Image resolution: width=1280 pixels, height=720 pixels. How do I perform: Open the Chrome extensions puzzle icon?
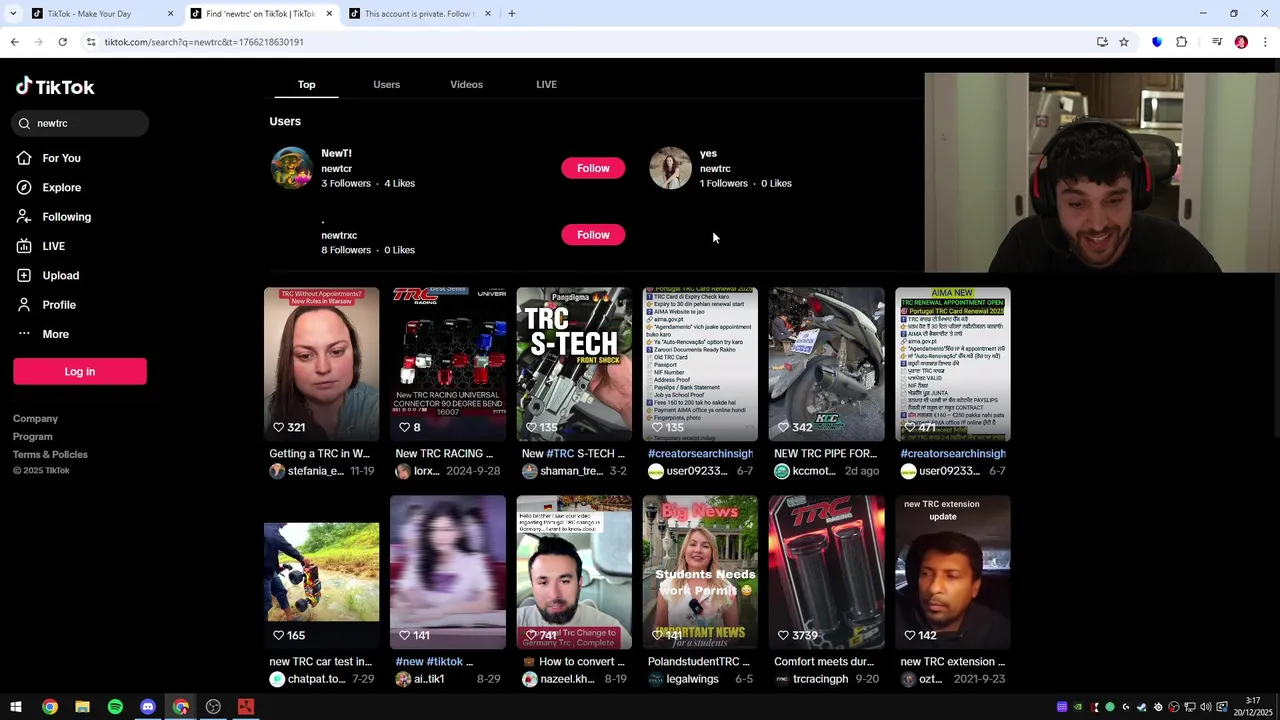[1181, 42]
